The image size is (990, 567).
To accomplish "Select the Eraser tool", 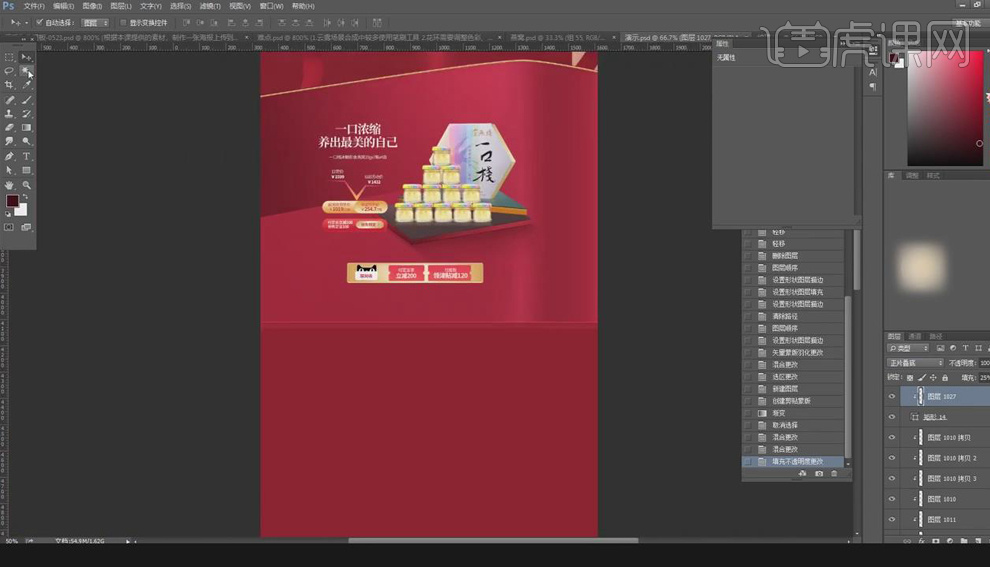I will point(9,128).
